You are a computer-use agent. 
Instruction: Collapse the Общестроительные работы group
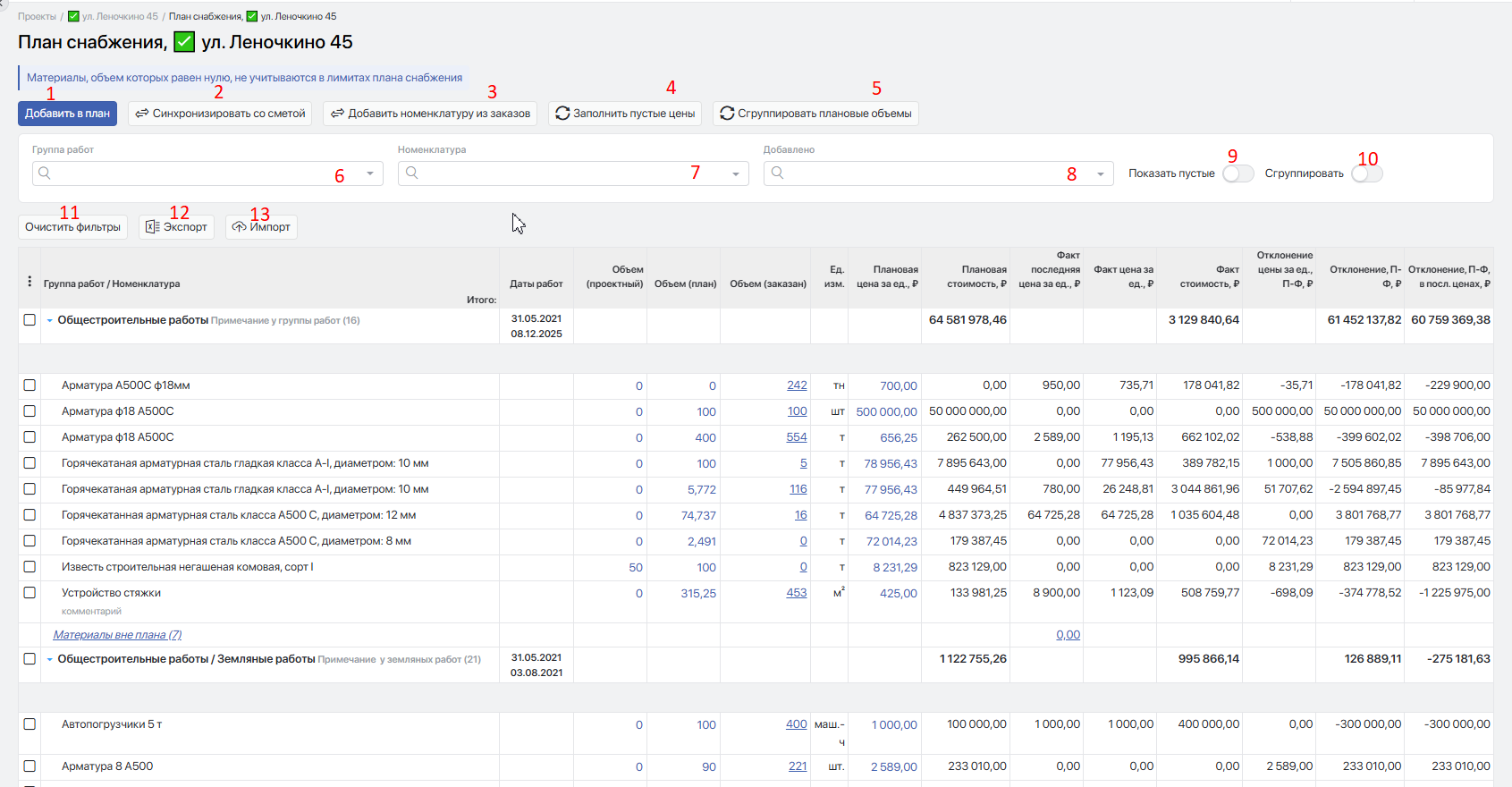point(50,320)
